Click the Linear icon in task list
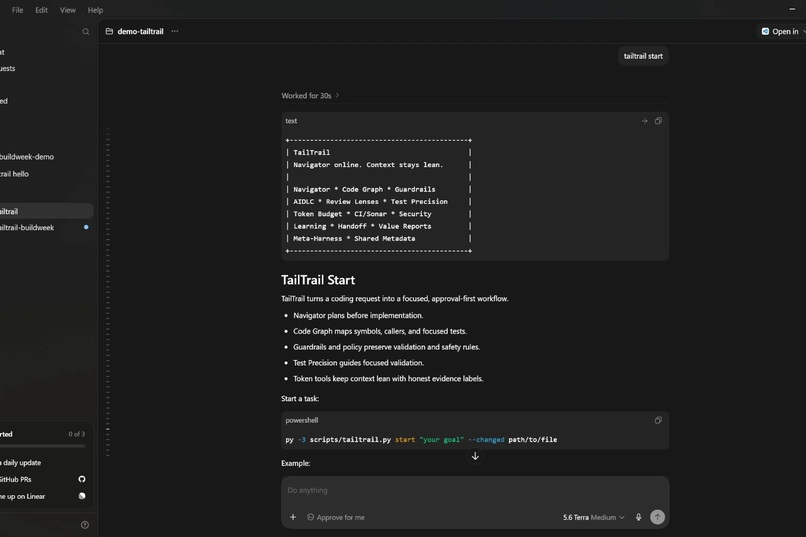Screen dimensions: 806x537 click(82, 496)
